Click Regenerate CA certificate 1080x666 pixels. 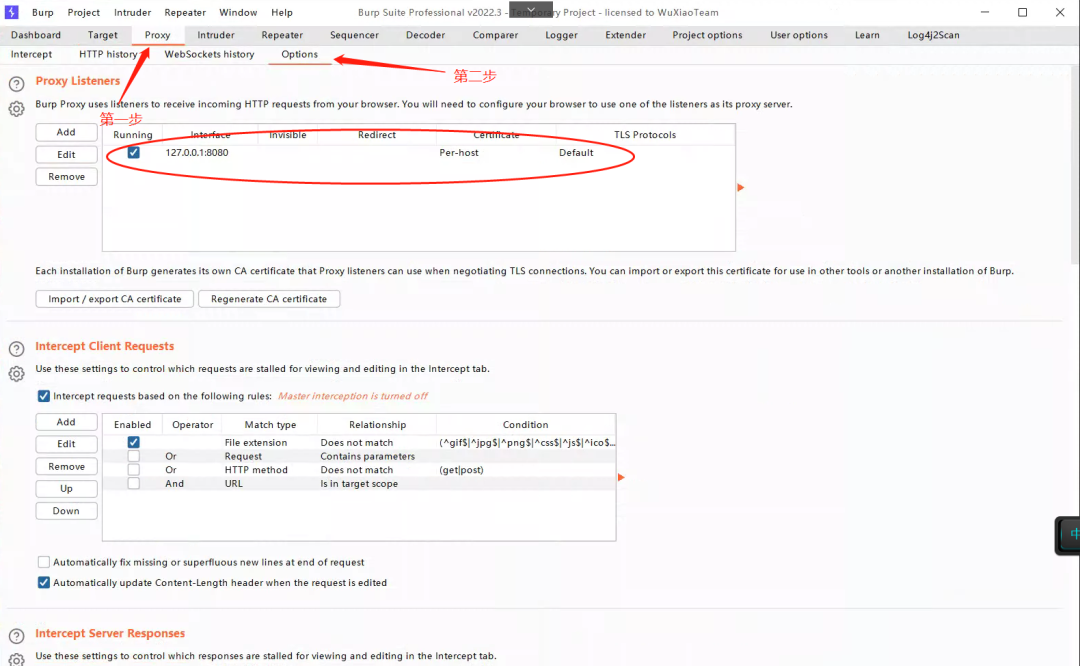(269, 299)
